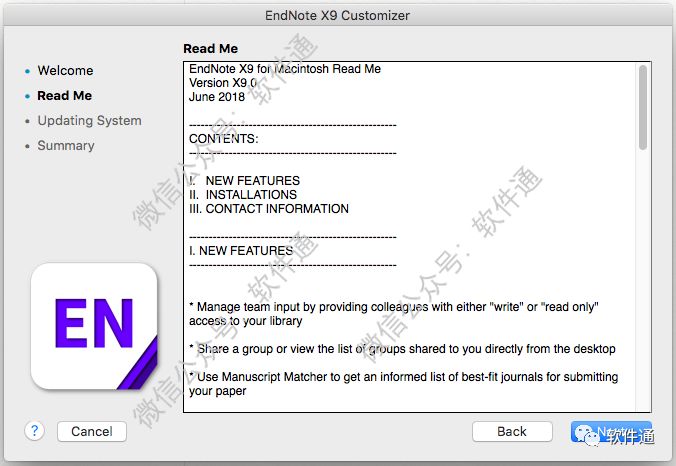
Task: Click the 'CONTENTS:' heading text
Action: (x=223, y=139)
